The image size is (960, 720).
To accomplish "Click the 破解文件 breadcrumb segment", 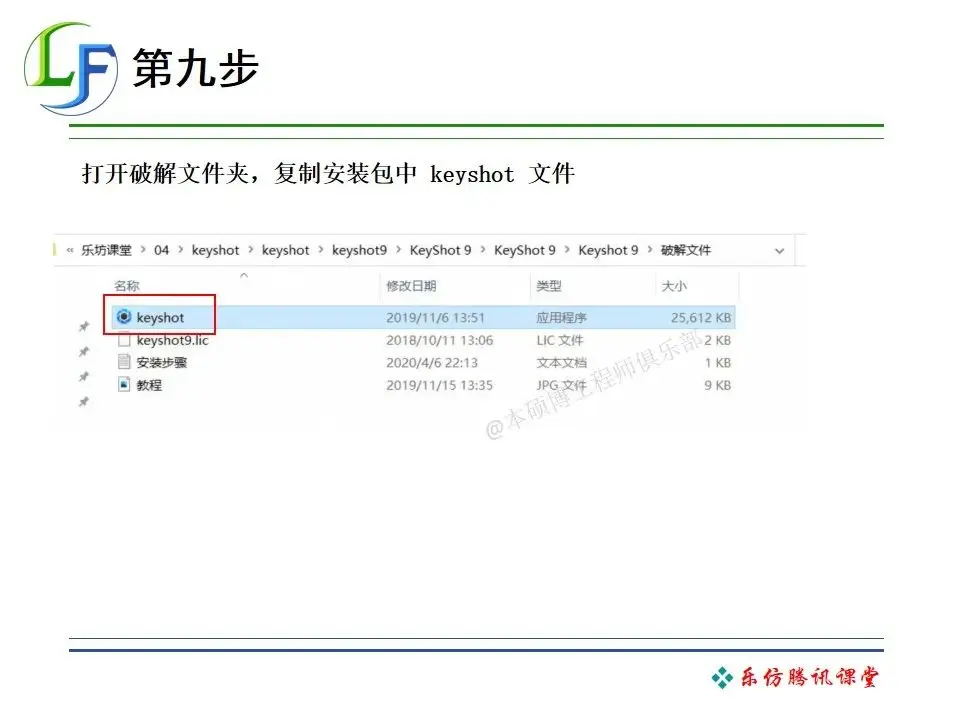I will click(x=686, y=250).
